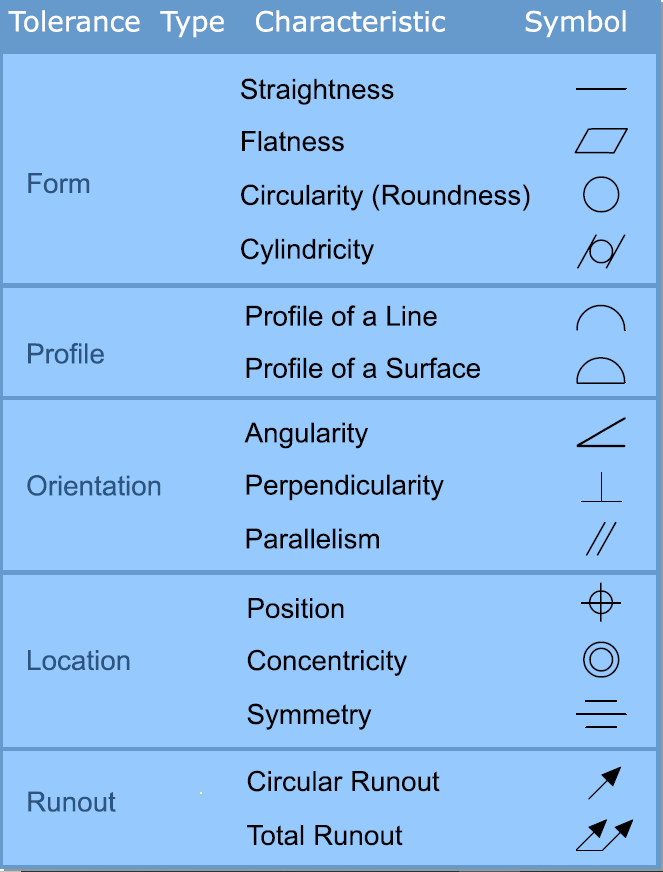Select the Profile of a Surface symbol

(601, 370)
